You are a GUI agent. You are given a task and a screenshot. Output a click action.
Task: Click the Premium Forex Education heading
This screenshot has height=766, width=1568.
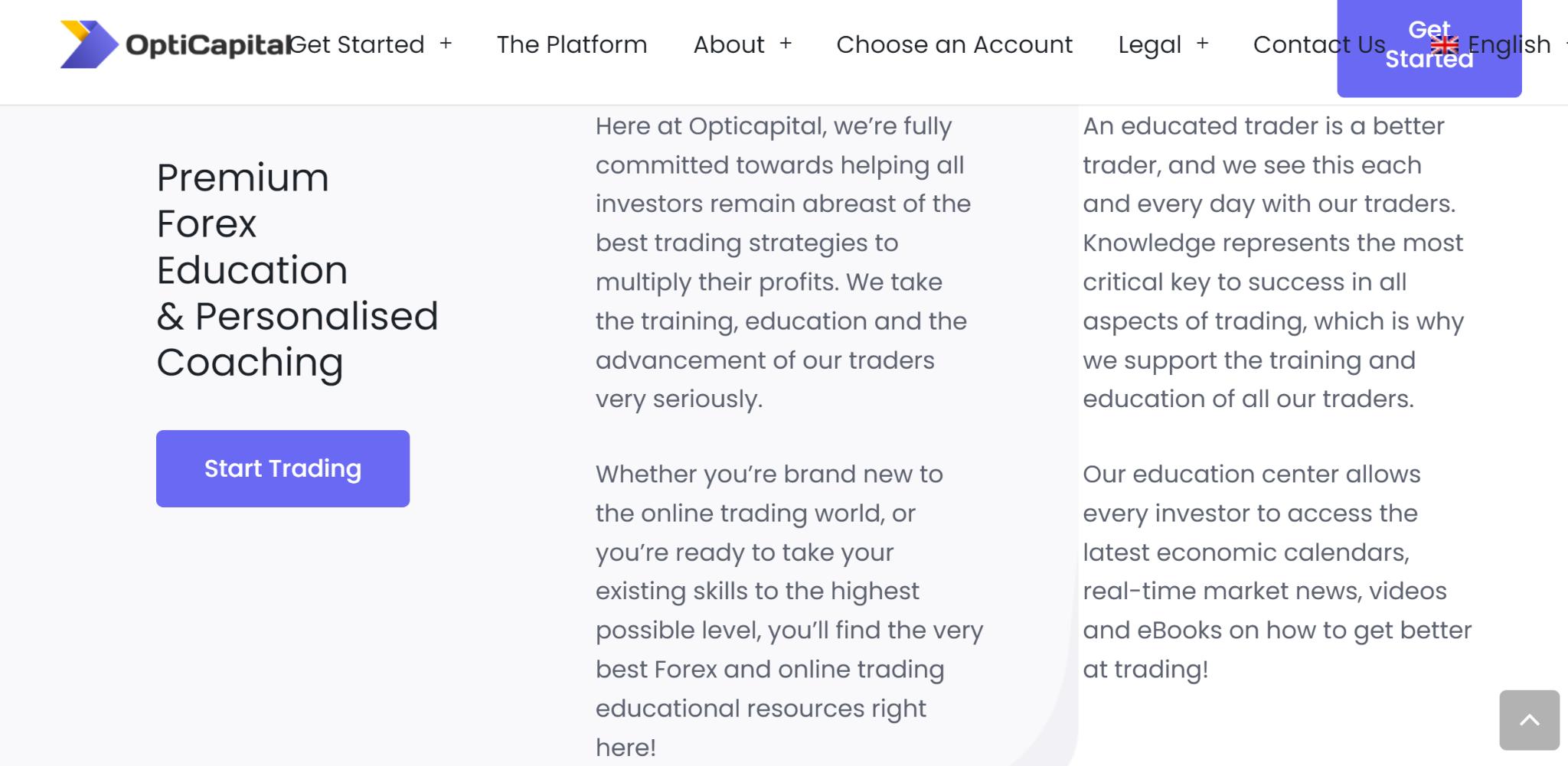coord(297,269)
